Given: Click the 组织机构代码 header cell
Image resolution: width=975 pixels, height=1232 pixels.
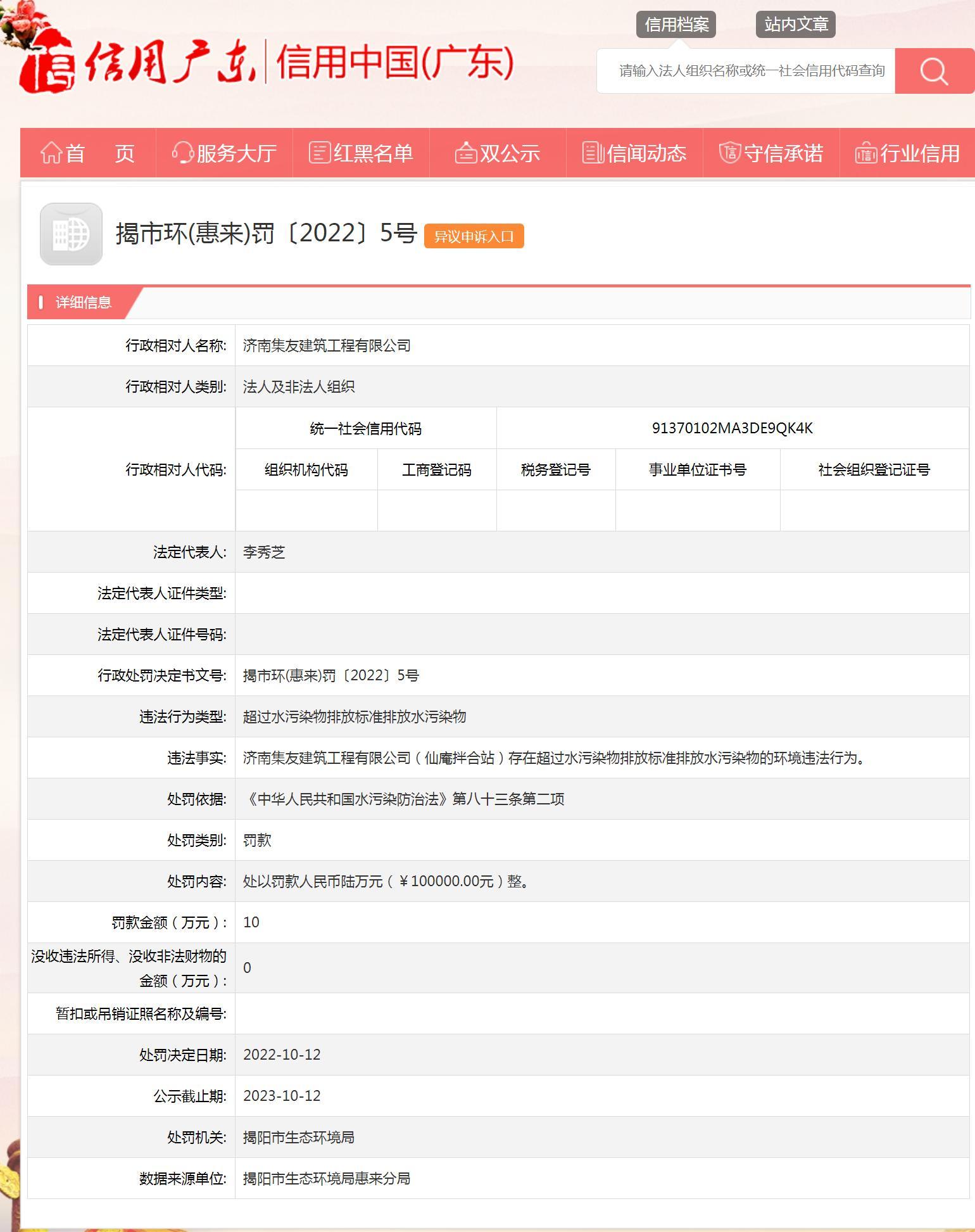Looking at the screenshot, I should (306, 470).
